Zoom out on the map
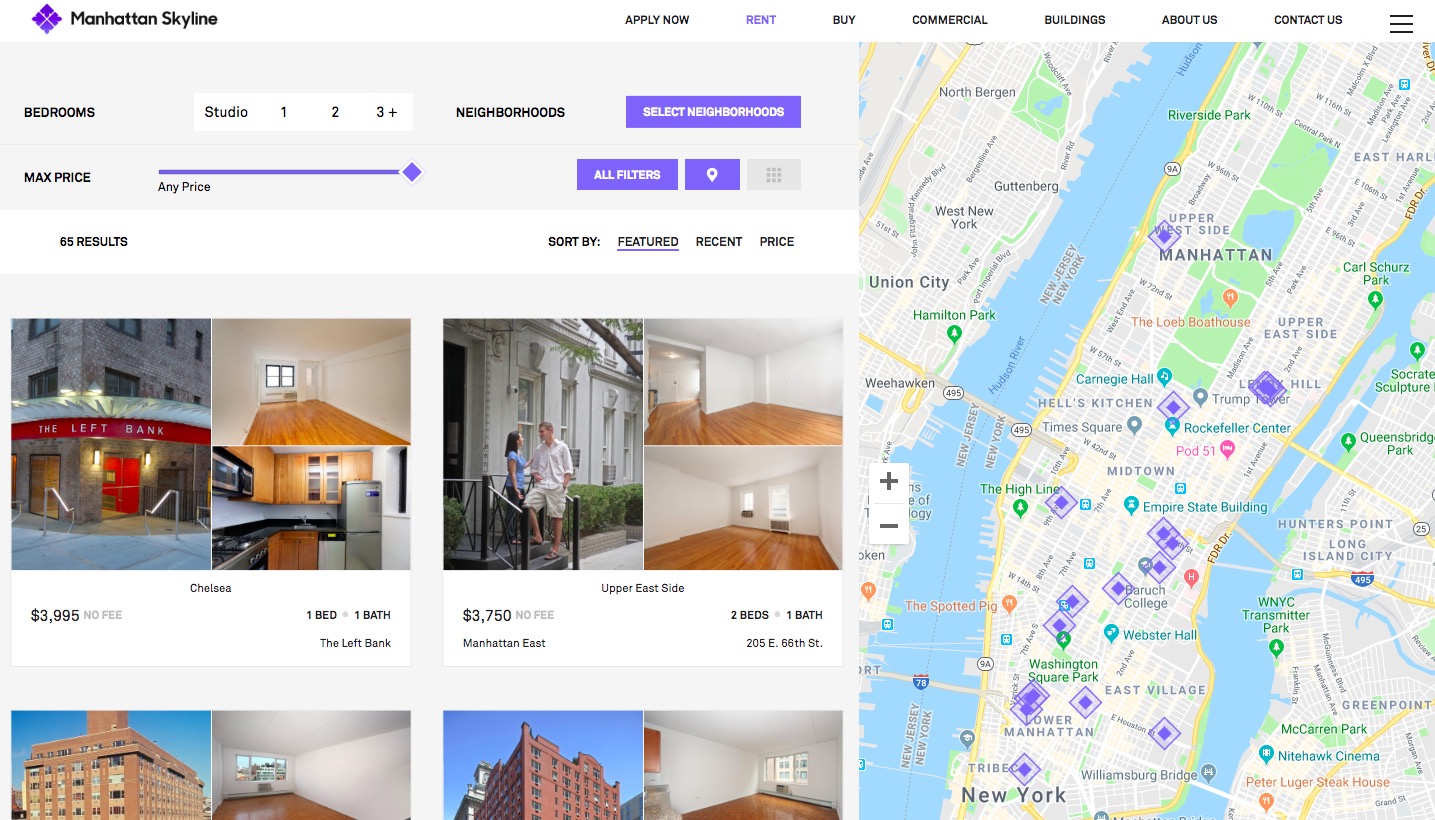 click(x=889, y=525)
